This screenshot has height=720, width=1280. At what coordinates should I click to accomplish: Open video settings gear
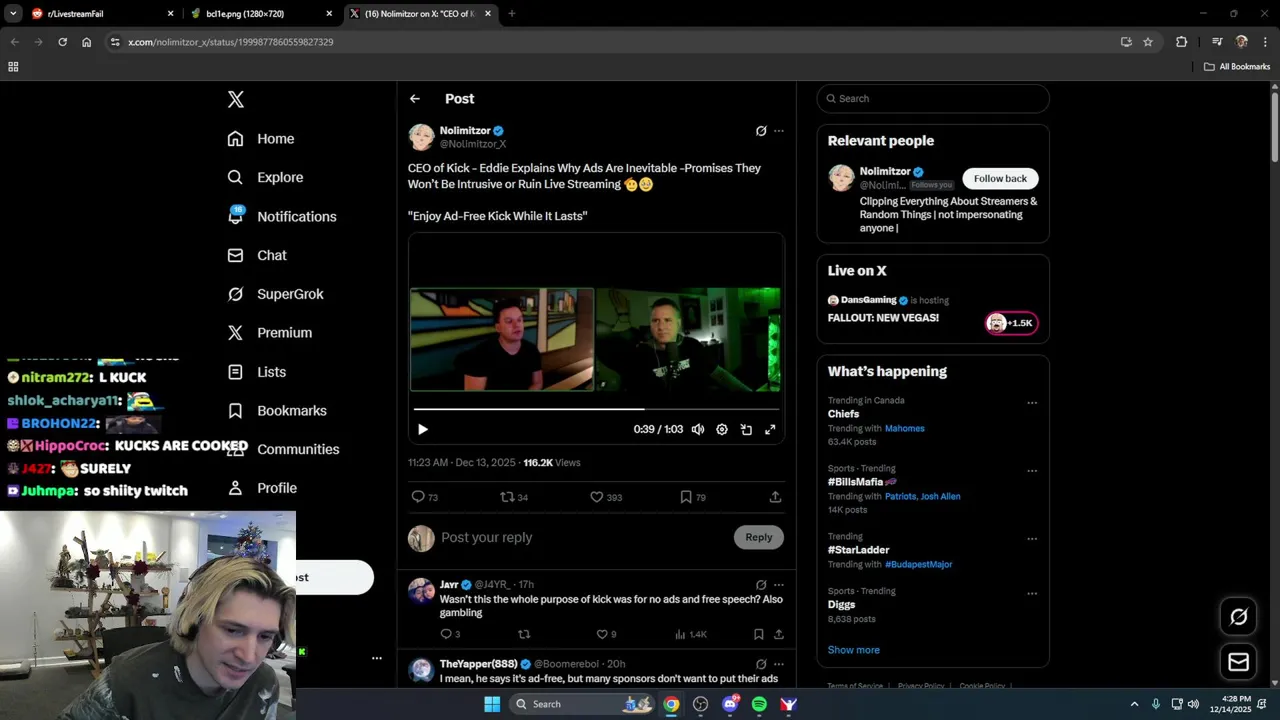(x=722, y=429)
